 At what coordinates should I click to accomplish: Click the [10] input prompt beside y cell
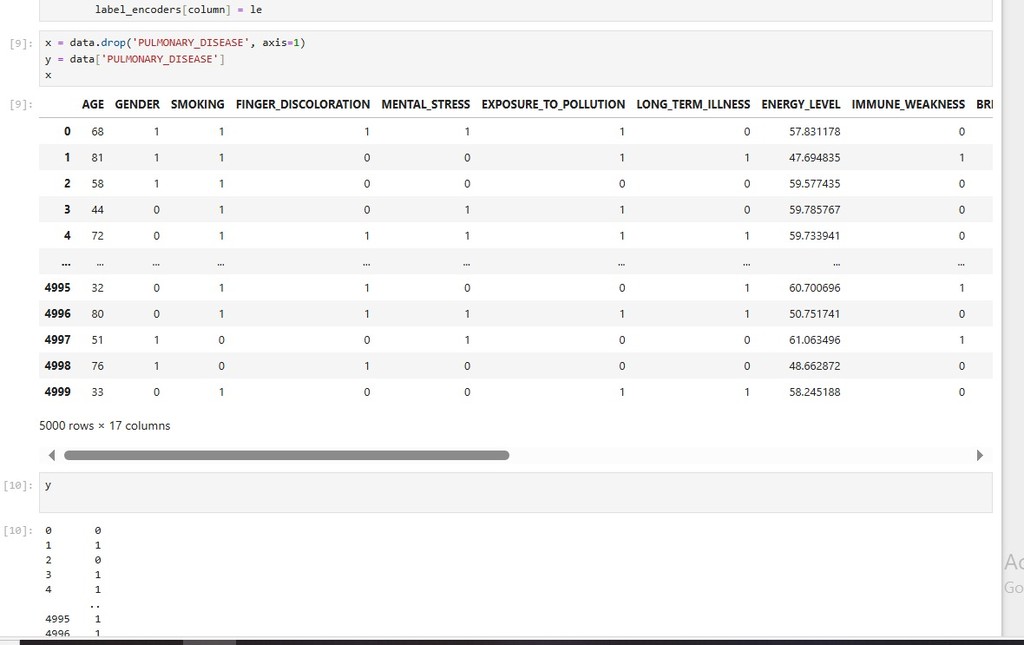[x=18, y=485]
